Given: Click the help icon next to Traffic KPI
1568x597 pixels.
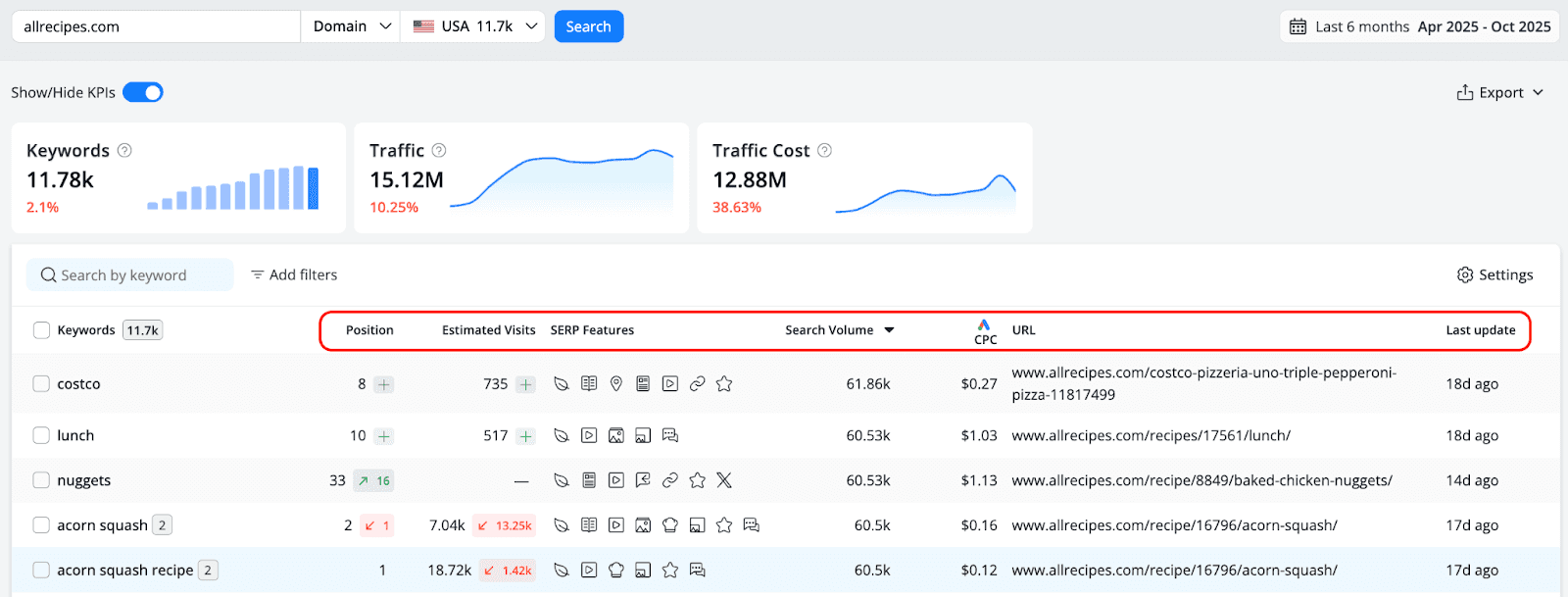Looking at the screenshot, I should (x=439, y=150).
